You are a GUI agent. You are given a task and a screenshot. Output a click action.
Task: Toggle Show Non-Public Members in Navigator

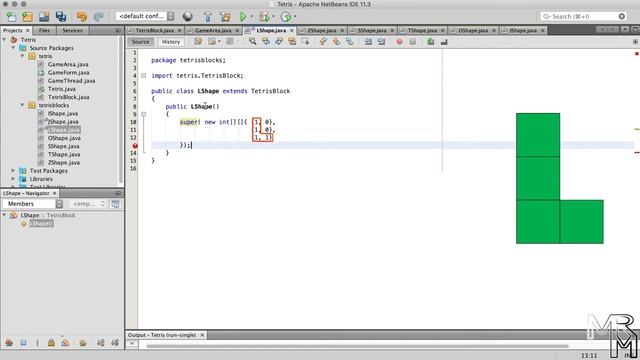click(51, 342)
